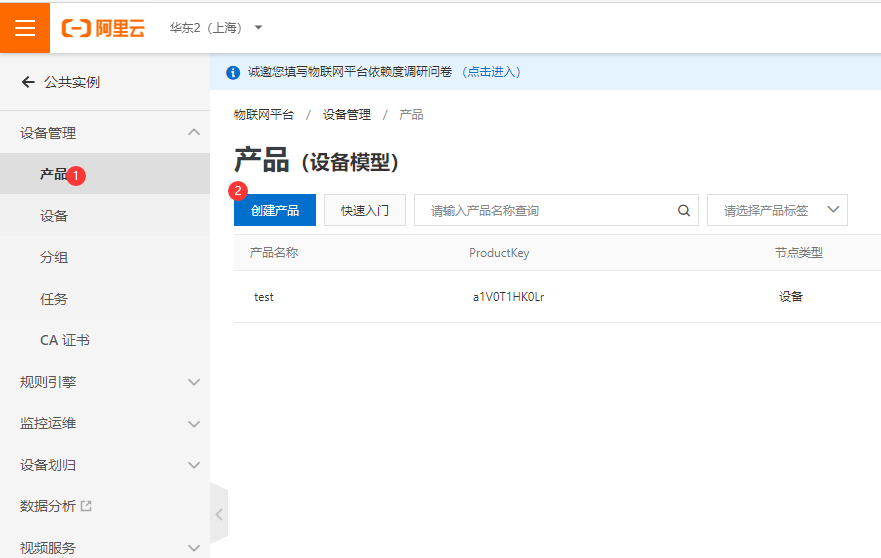Click the info icon in the survey banner
The width and height of the screenshot is (881, 558).
click(233, 72)
